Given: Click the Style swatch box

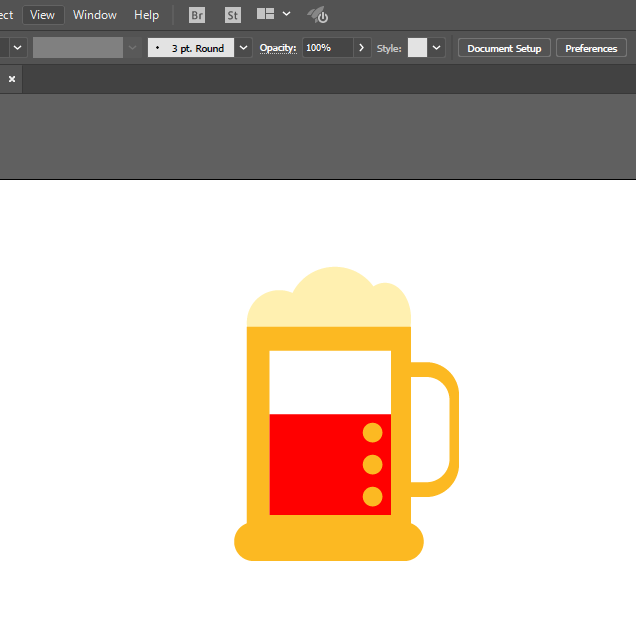Looking at the screenshot, I should point(417,48).
